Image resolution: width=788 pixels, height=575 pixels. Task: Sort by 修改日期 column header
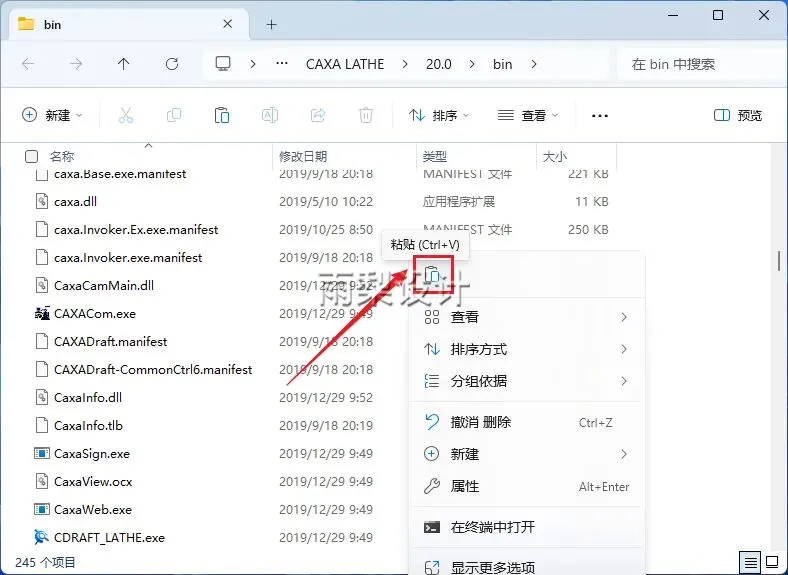pyautogui.click(x=303, y=156)
